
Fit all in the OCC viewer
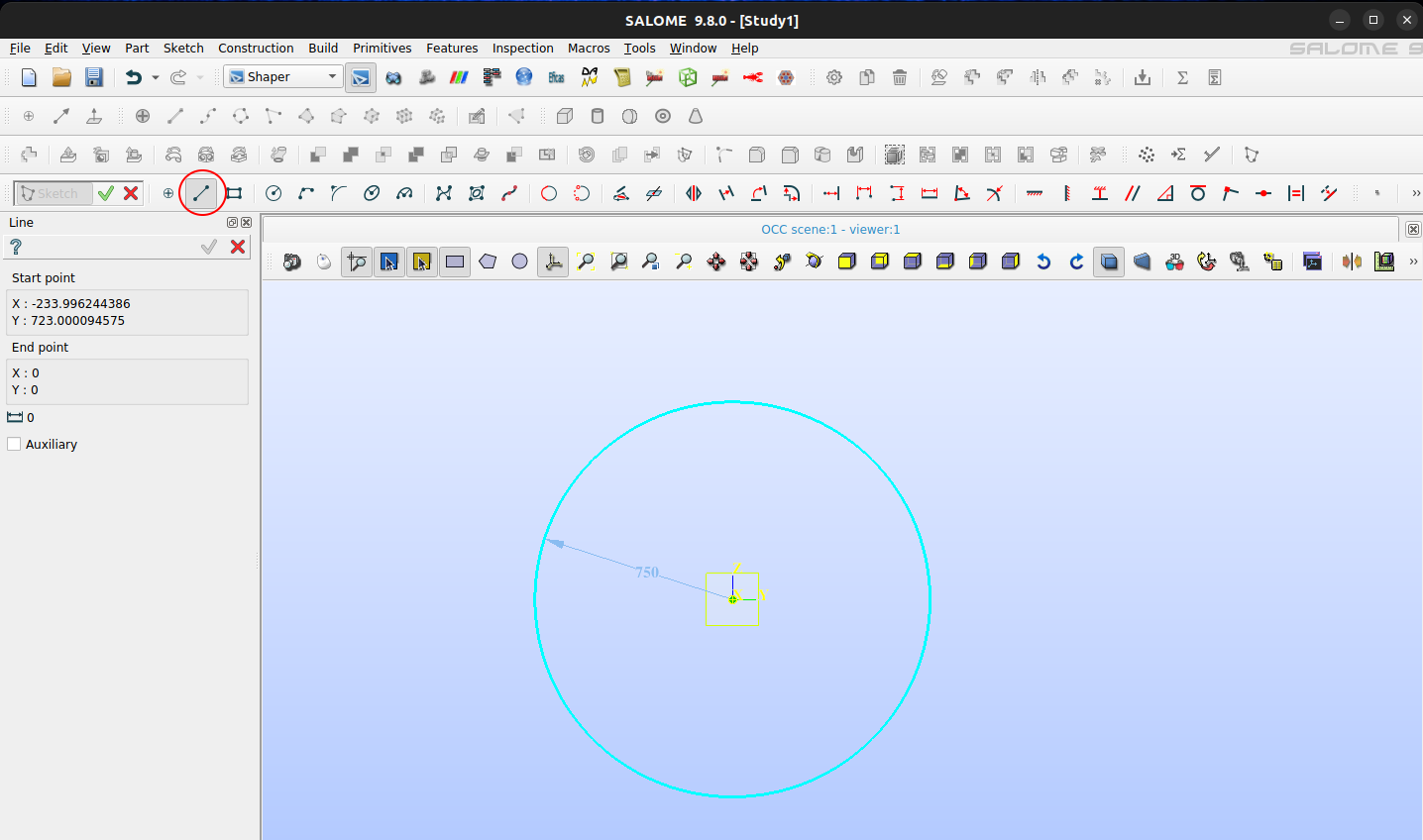pyautogui.click(x=586, y=262)
